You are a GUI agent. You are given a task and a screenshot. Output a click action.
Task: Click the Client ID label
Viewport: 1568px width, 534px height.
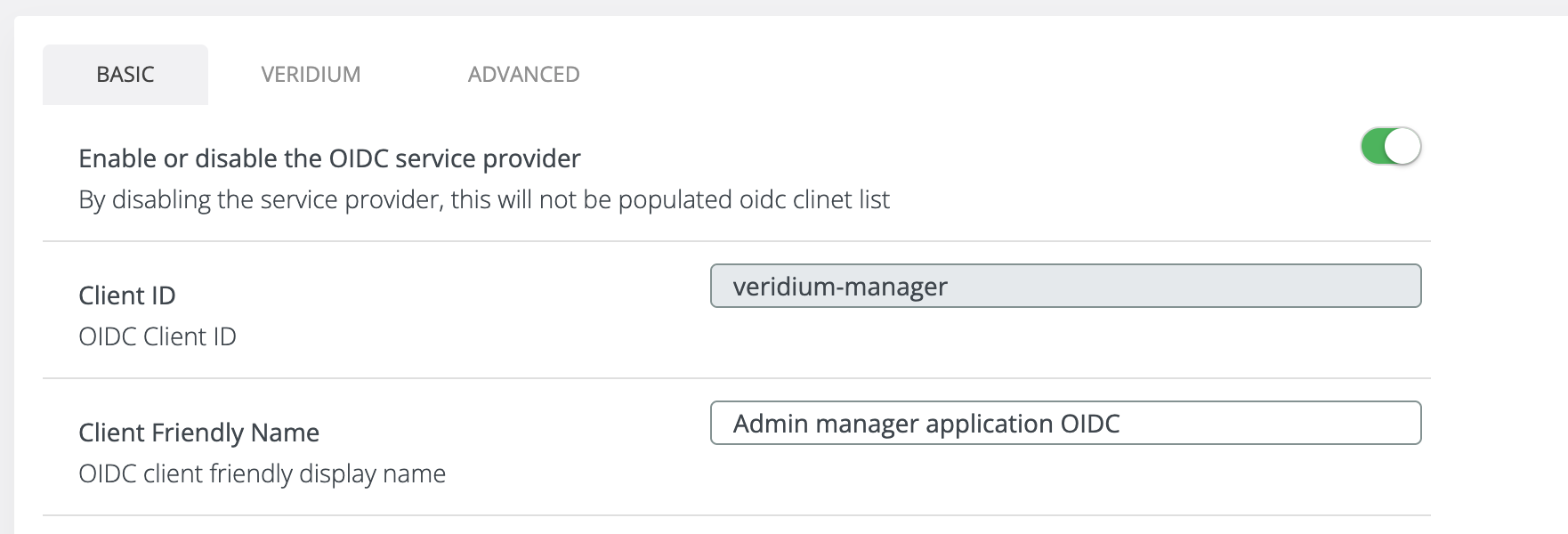pyautogui.click(x=125, y=295)
